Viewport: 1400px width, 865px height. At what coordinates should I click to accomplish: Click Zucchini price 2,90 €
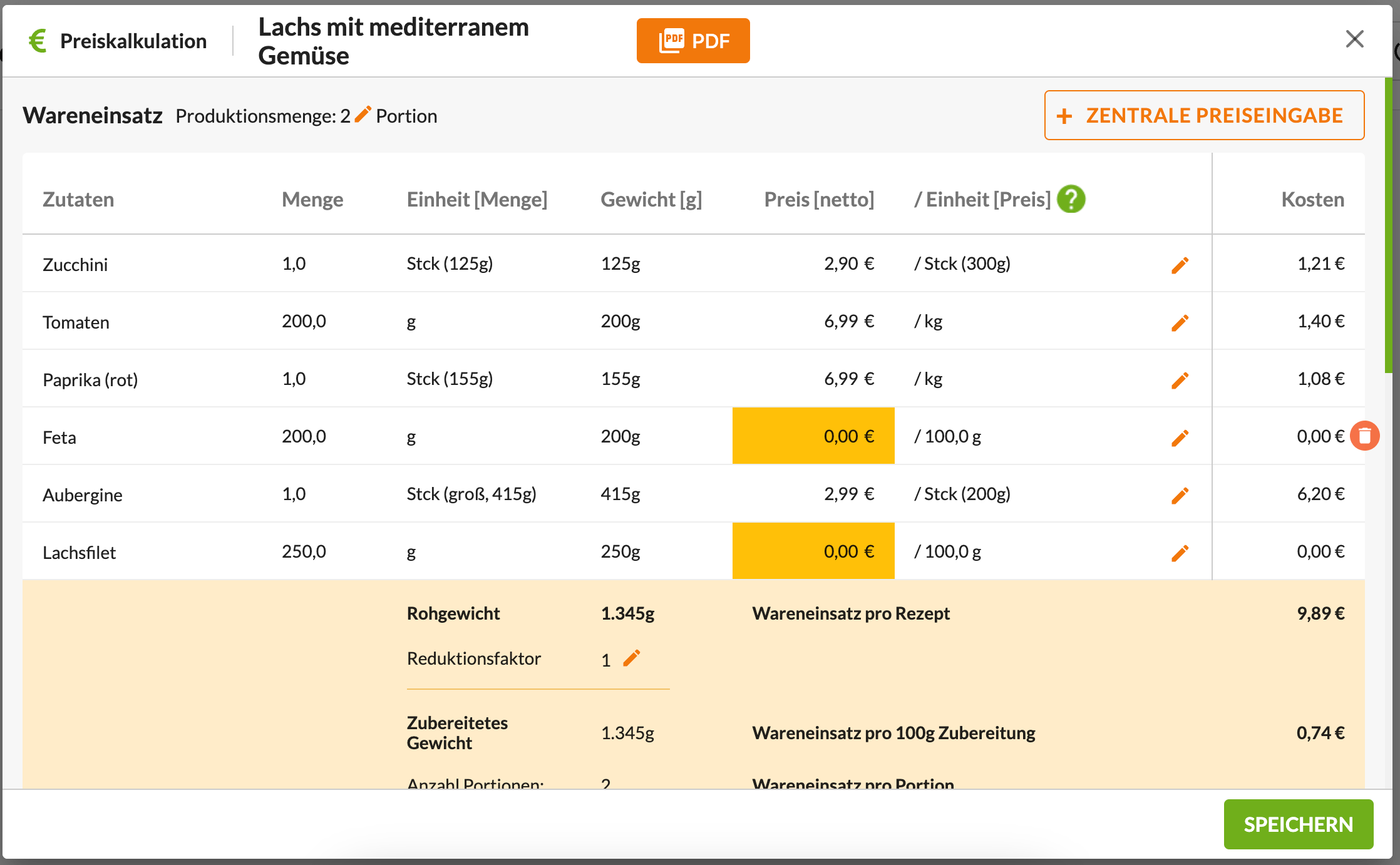tap(849, 263)
